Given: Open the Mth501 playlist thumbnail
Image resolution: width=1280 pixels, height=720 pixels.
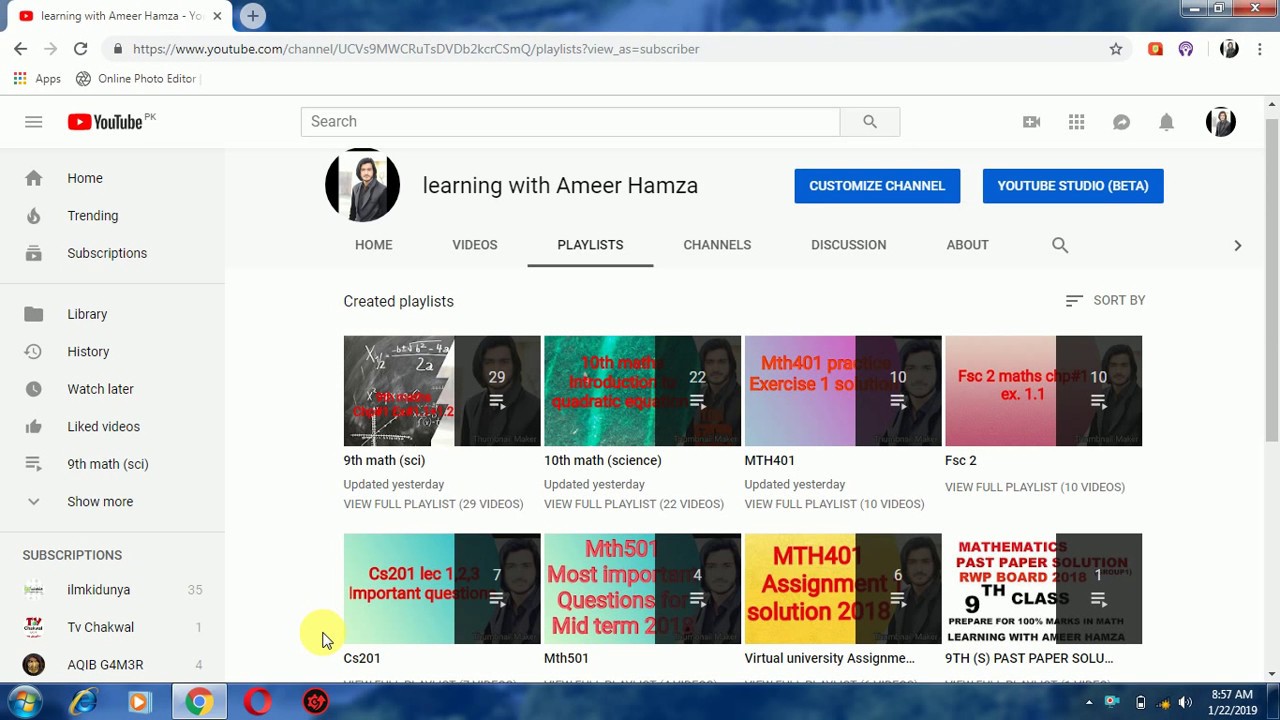Looking at the screenshot, I should pos(642,589).
